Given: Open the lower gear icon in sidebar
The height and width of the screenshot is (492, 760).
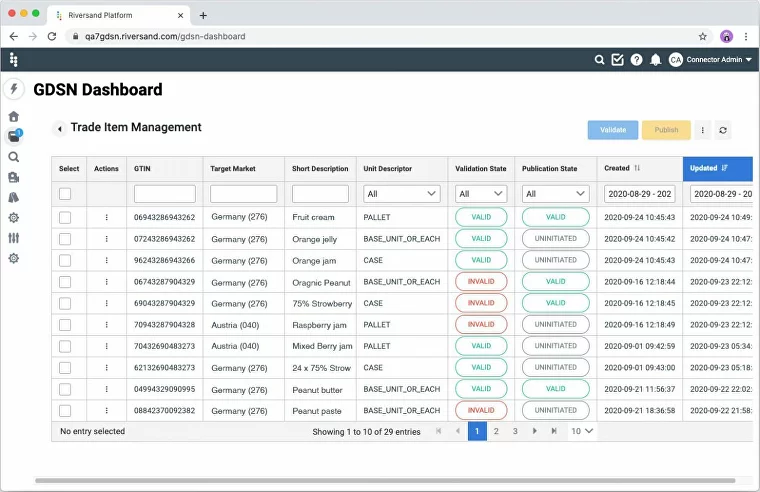Looking at the screenshot, I should coord(14,258).
